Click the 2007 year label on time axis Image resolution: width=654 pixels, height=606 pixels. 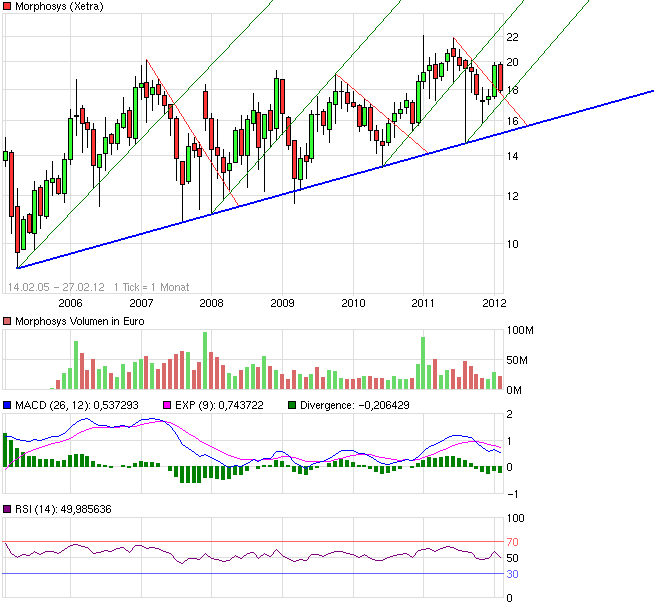[x=141, y=303]
